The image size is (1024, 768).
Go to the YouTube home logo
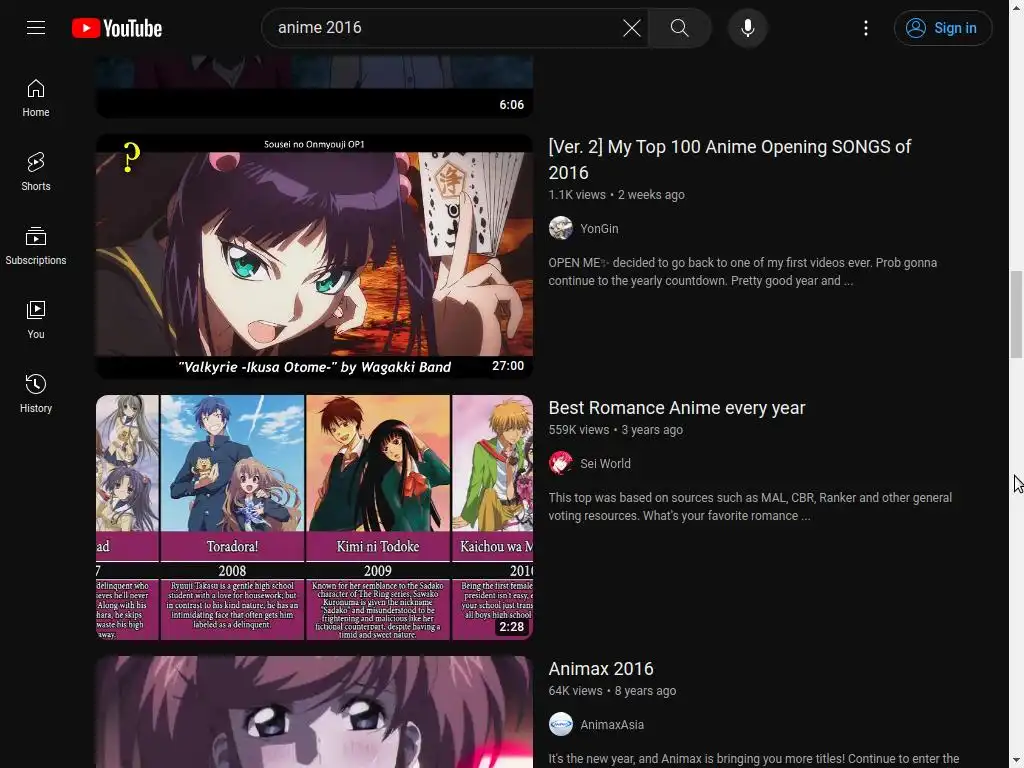click(117, 28)
